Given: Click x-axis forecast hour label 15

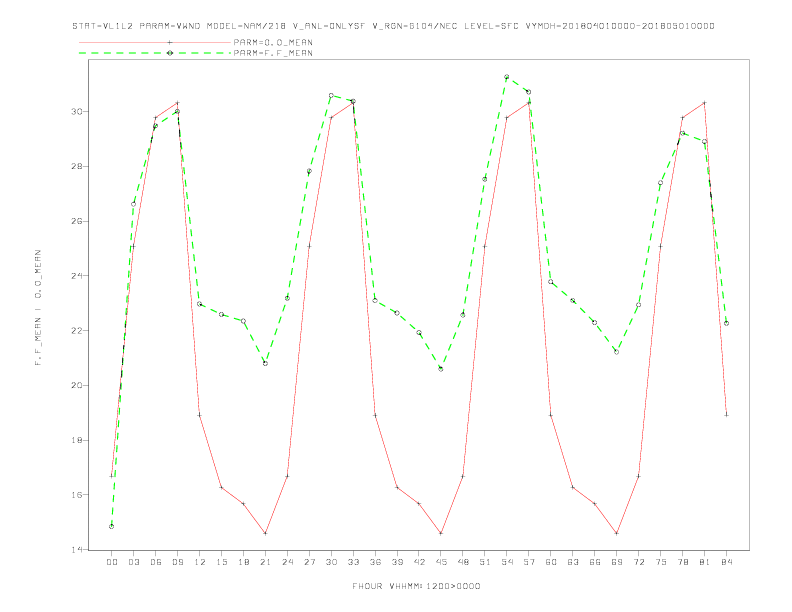Looking at the screenshot, I should 221,562.
